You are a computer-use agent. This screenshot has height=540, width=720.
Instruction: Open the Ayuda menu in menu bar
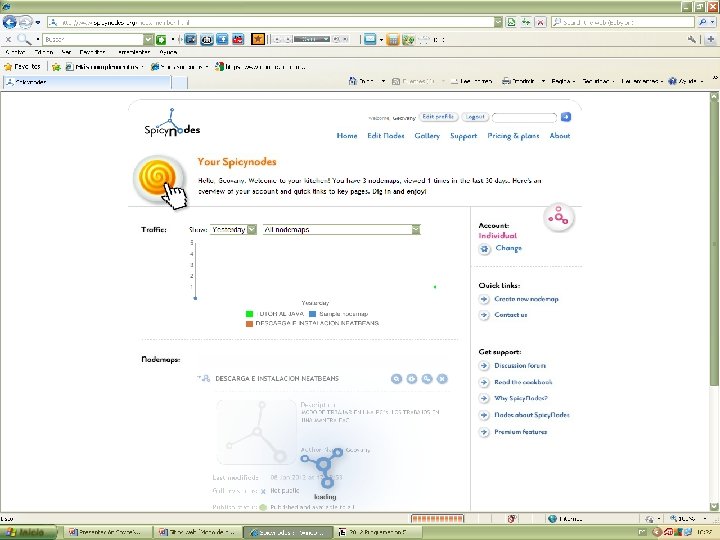coord(168,52)
